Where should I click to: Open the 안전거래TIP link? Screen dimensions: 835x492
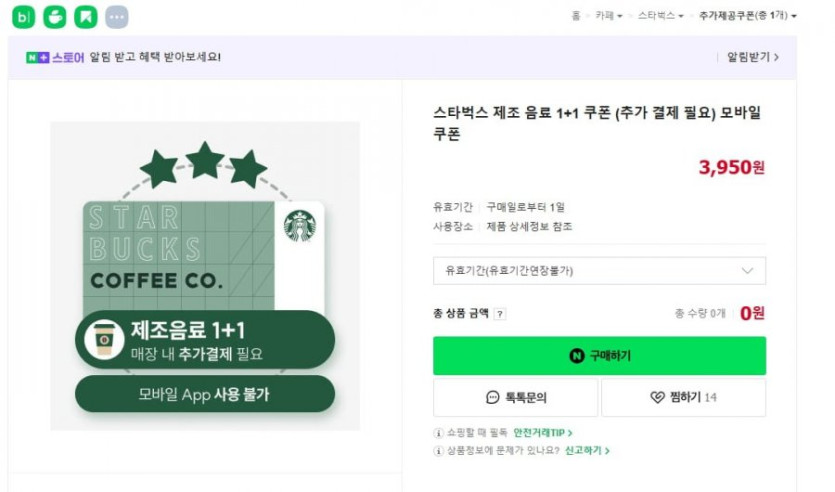coord(542,433)
